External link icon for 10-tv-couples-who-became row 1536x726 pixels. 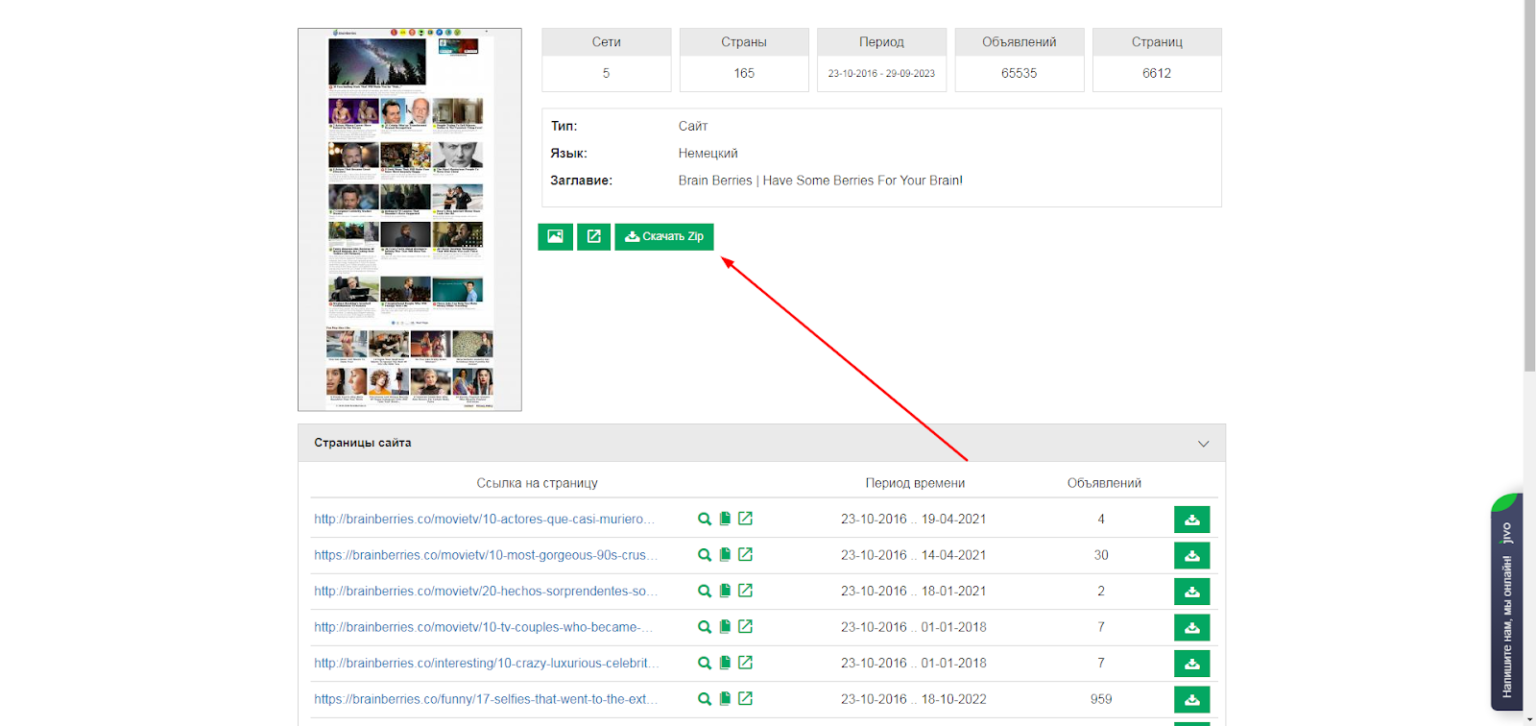pyautogui.click(x=745, y=627)
